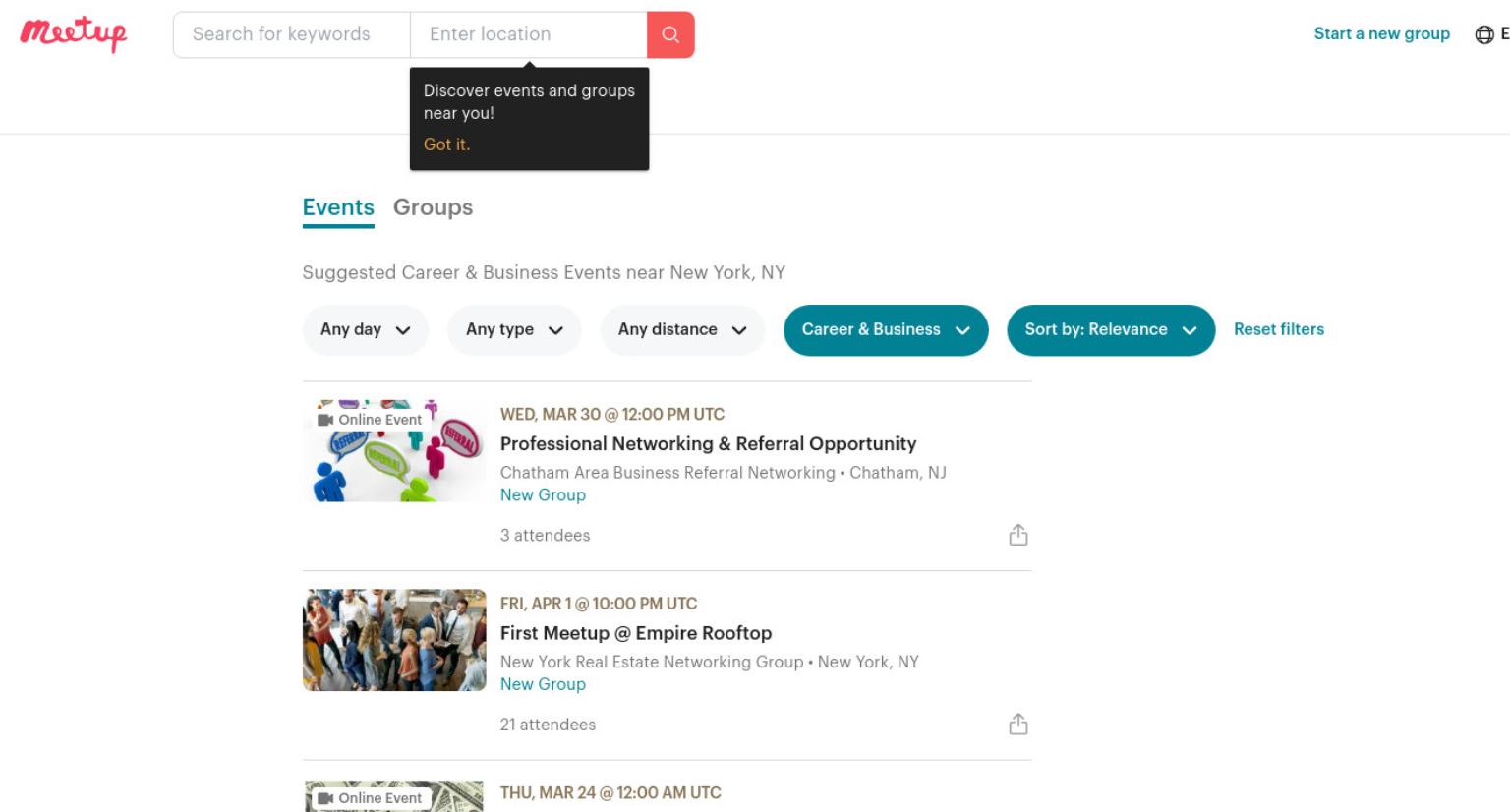Click Start a new group
The height and width of the screenshot is (812, 1510).
(x=1382, y=33)
